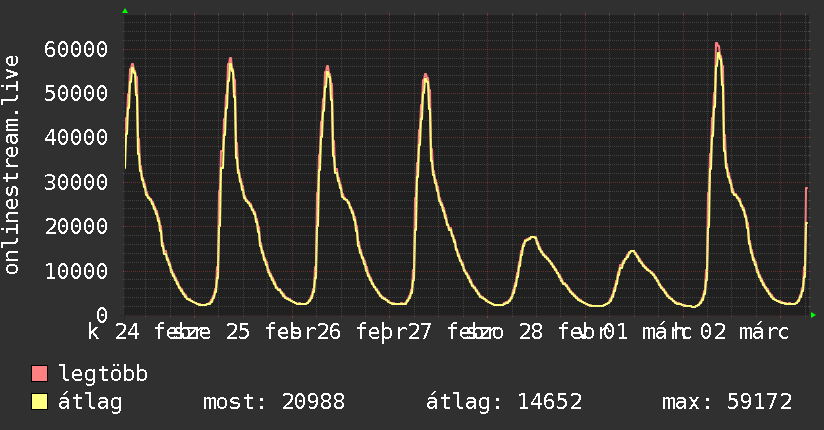Click the 'max: 59172' statistic

tap(727, 402)
